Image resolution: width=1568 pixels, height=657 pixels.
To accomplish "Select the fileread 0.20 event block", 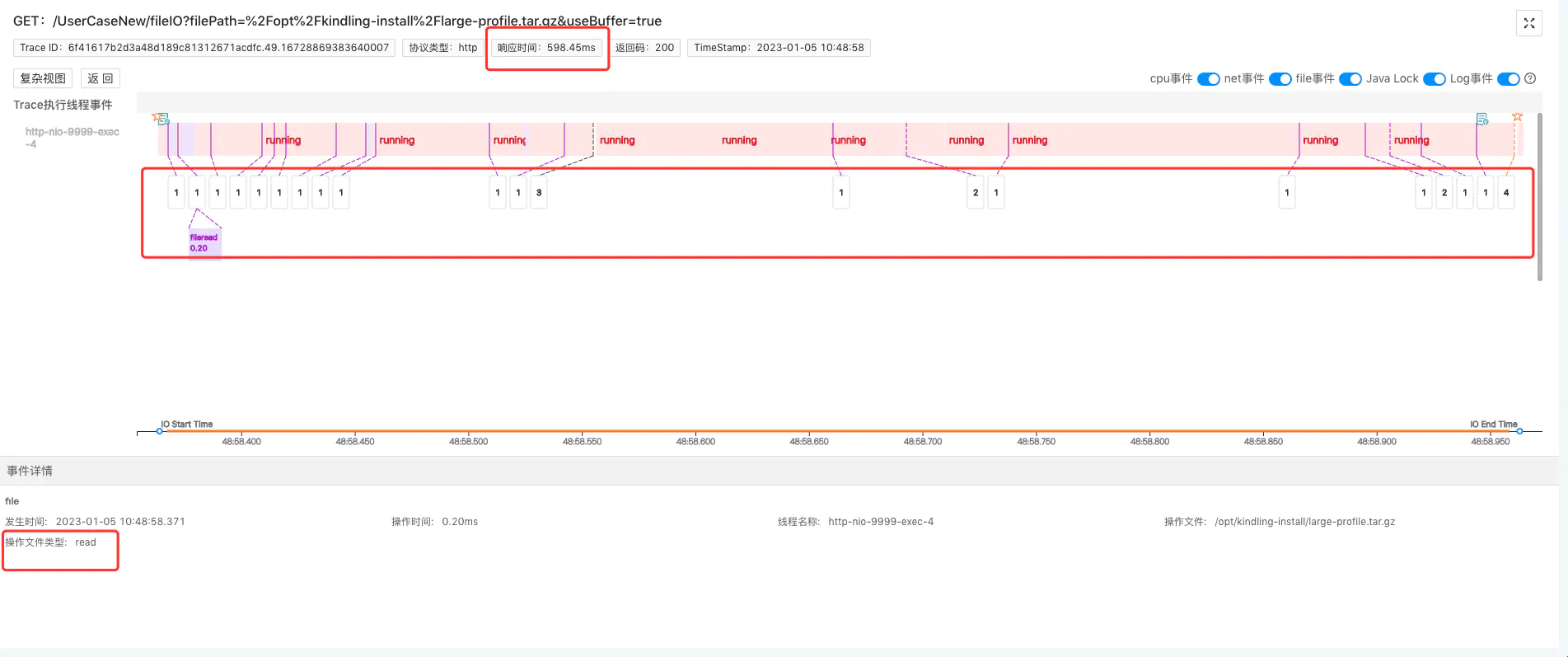I will [204, 243].
